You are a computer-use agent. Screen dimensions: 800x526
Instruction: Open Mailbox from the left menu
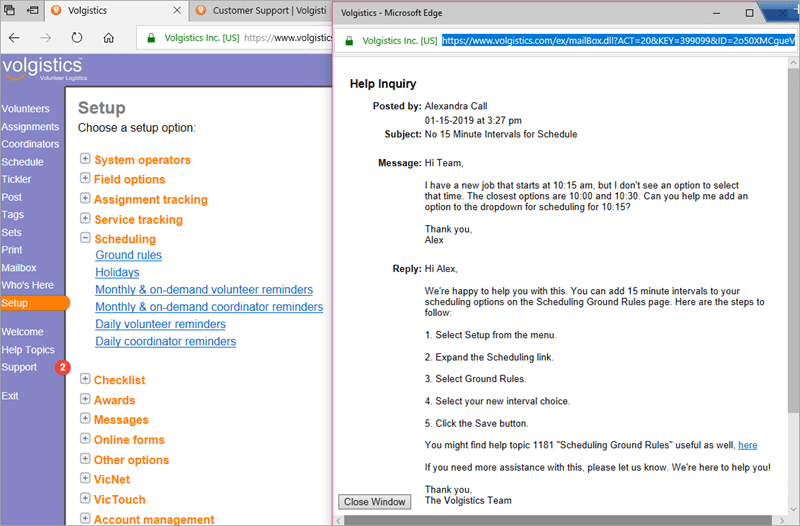click(18, 268)
